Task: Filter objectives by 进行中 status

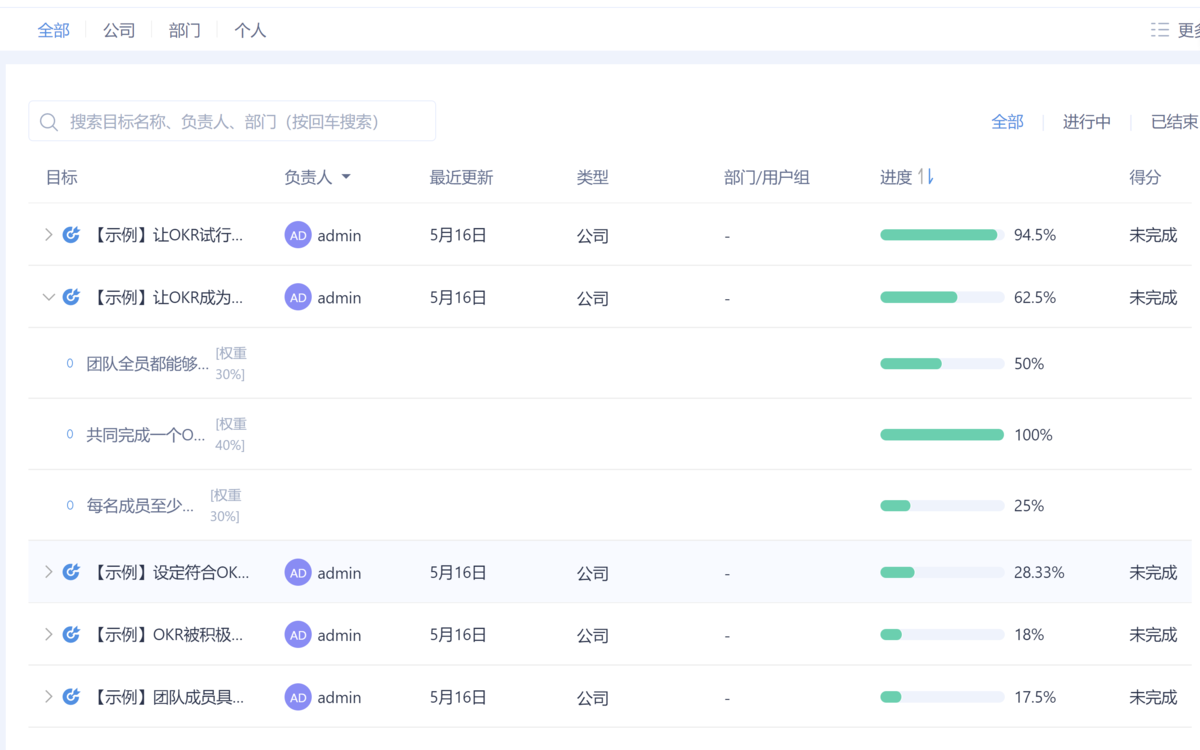Action: (1086, 122)
